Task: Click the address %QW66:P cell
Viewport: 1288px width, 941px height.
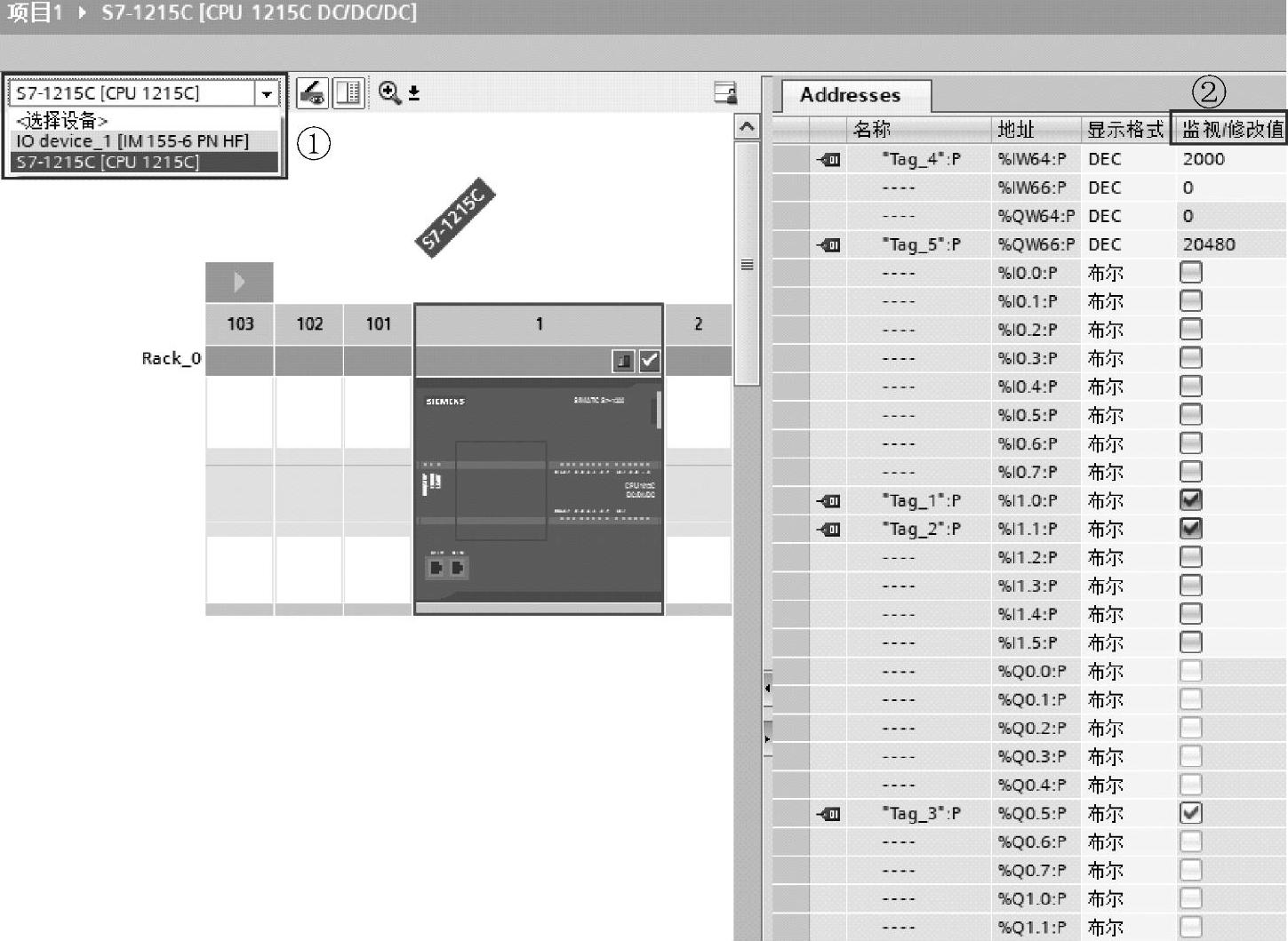Action: point(1036,244)
